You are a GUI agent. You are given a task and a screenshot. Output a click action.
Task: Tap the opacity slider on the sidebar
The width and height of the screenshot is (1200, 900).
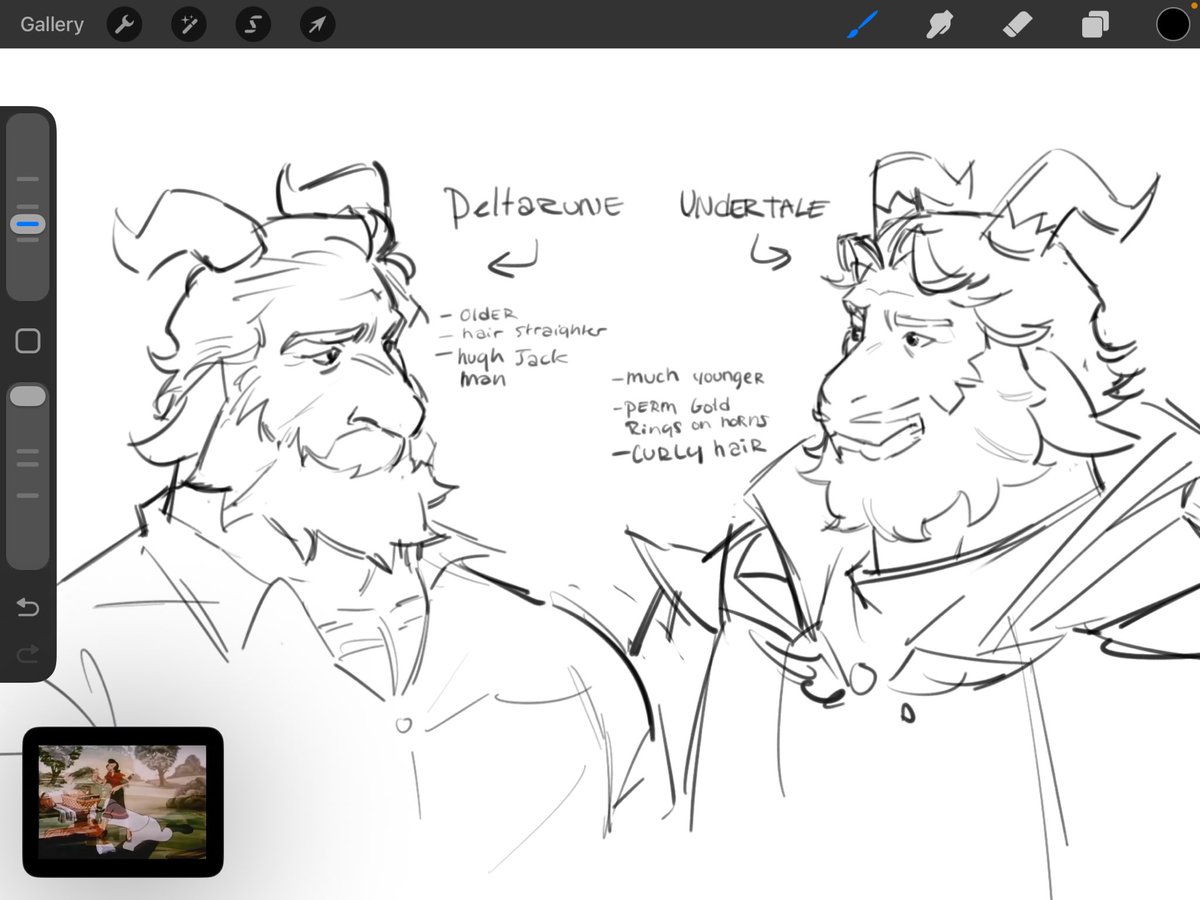pyautogui.click(x=27, y=395)
